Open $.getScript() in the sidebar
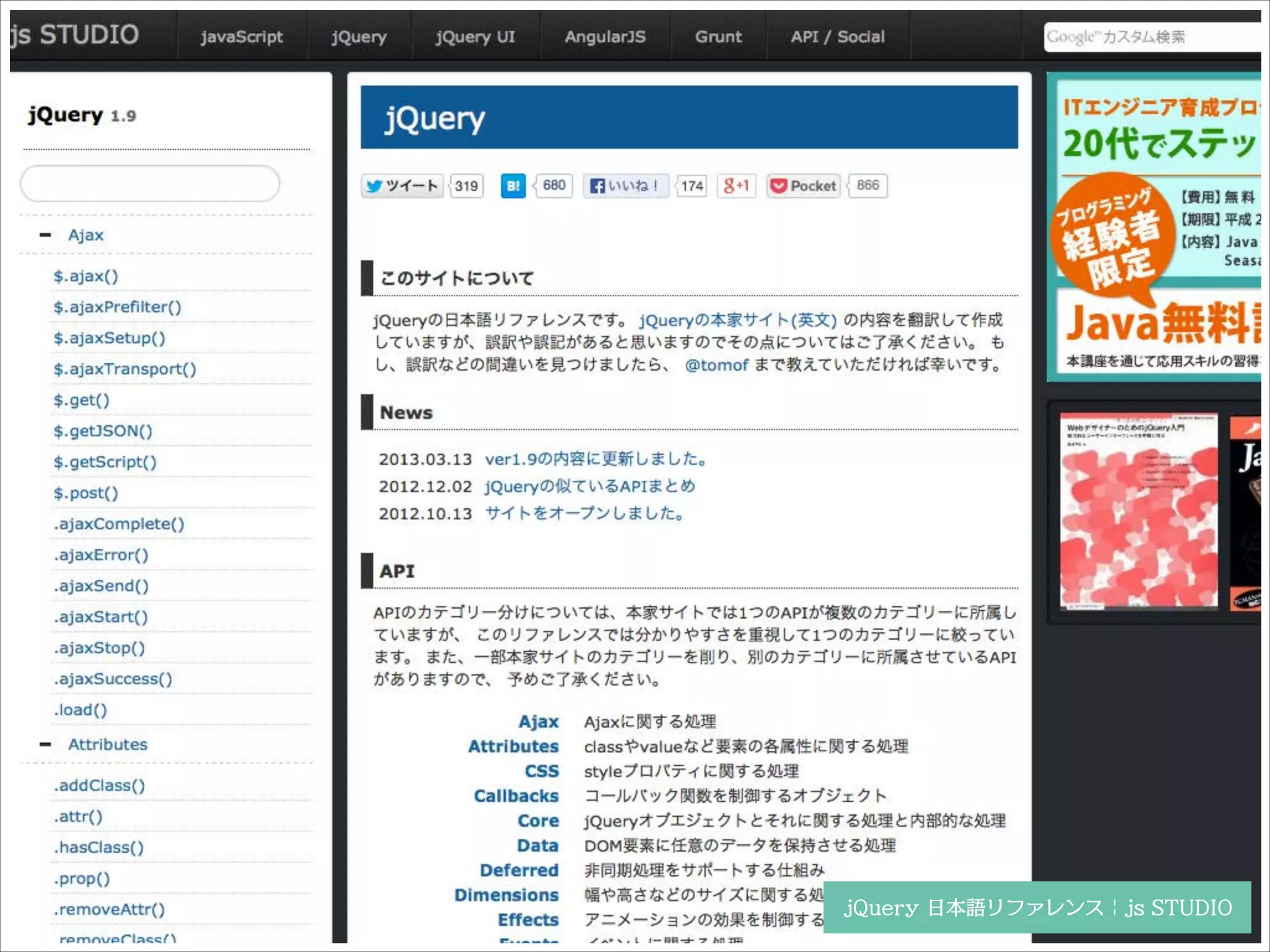The image size is (1270, 952). pyautogui.click(x=105, y=462)
